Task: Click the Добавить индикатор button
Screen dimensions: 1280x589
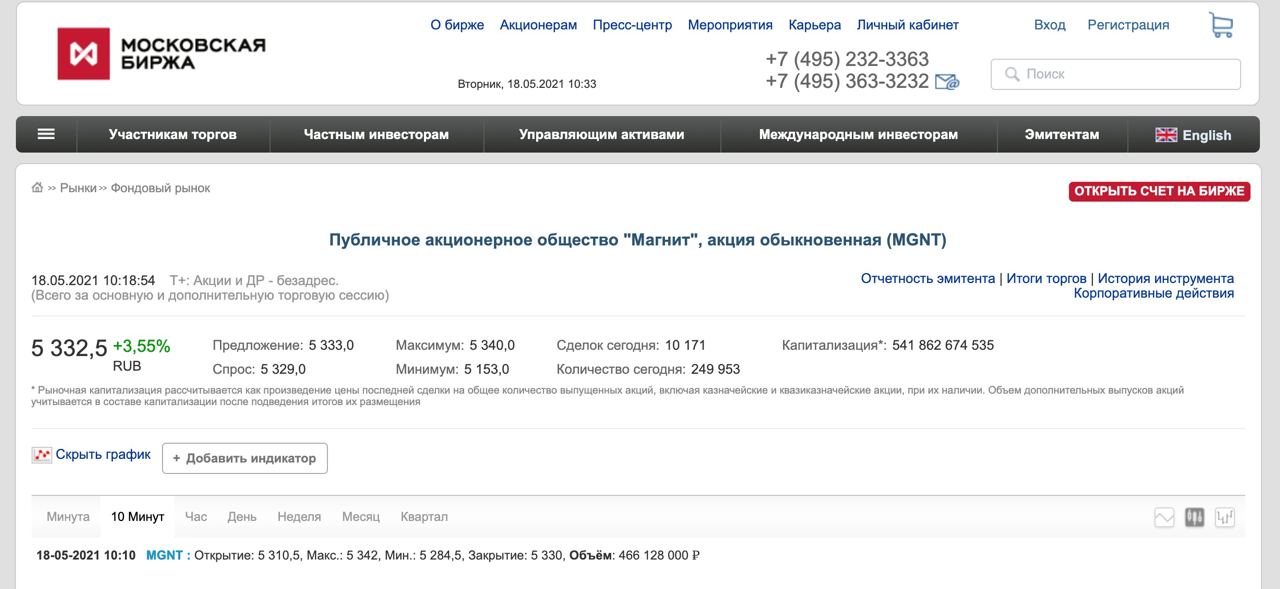Action: point(245,458)
